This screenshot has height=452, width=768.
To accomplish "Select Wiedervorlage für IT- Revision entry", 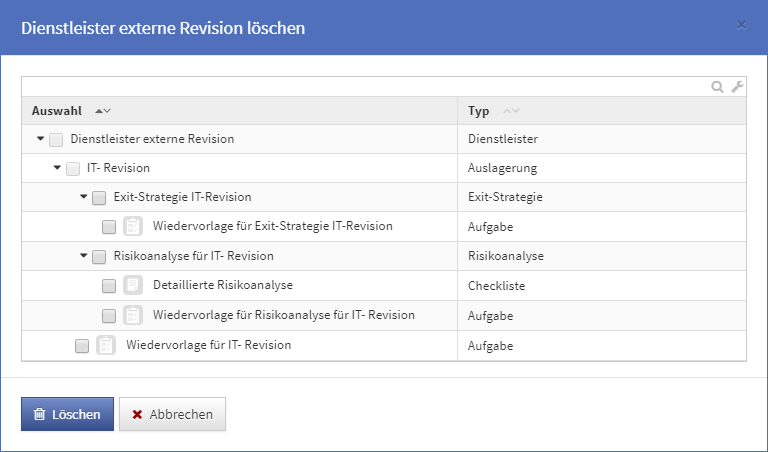I will tap(209, 345).
